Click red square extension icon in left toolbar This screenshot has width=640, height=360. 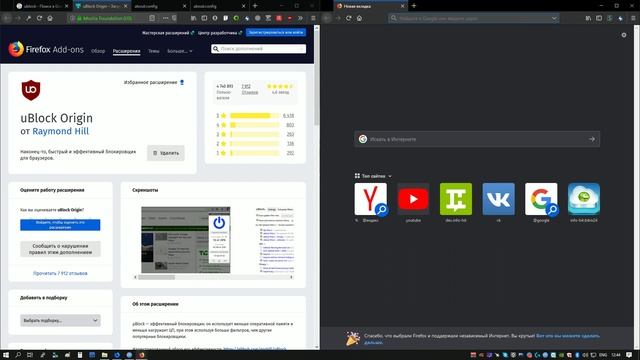(279, 18)
